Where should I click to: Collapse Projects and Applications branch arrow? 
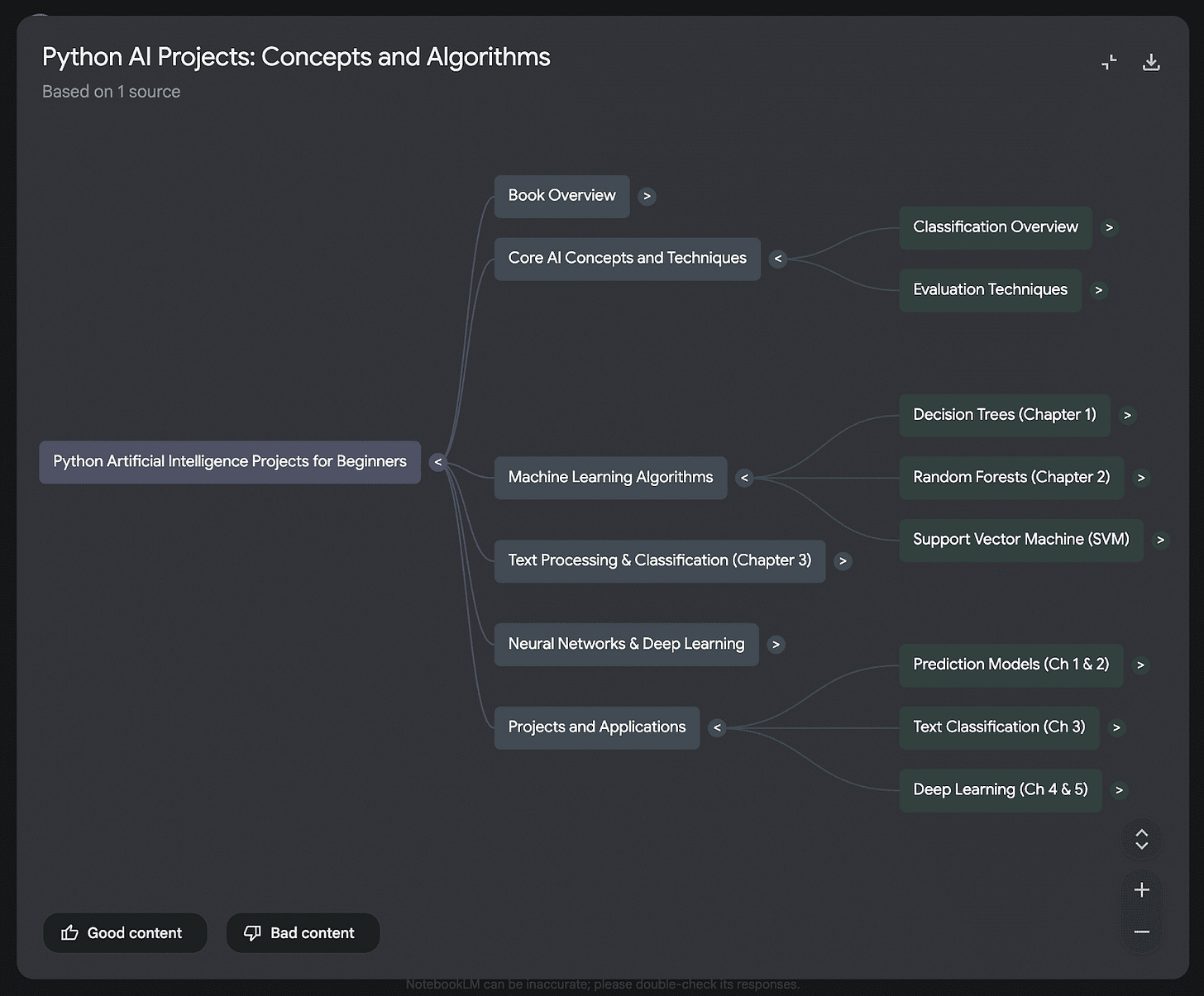pyautogui.click(x=717, y=728)
